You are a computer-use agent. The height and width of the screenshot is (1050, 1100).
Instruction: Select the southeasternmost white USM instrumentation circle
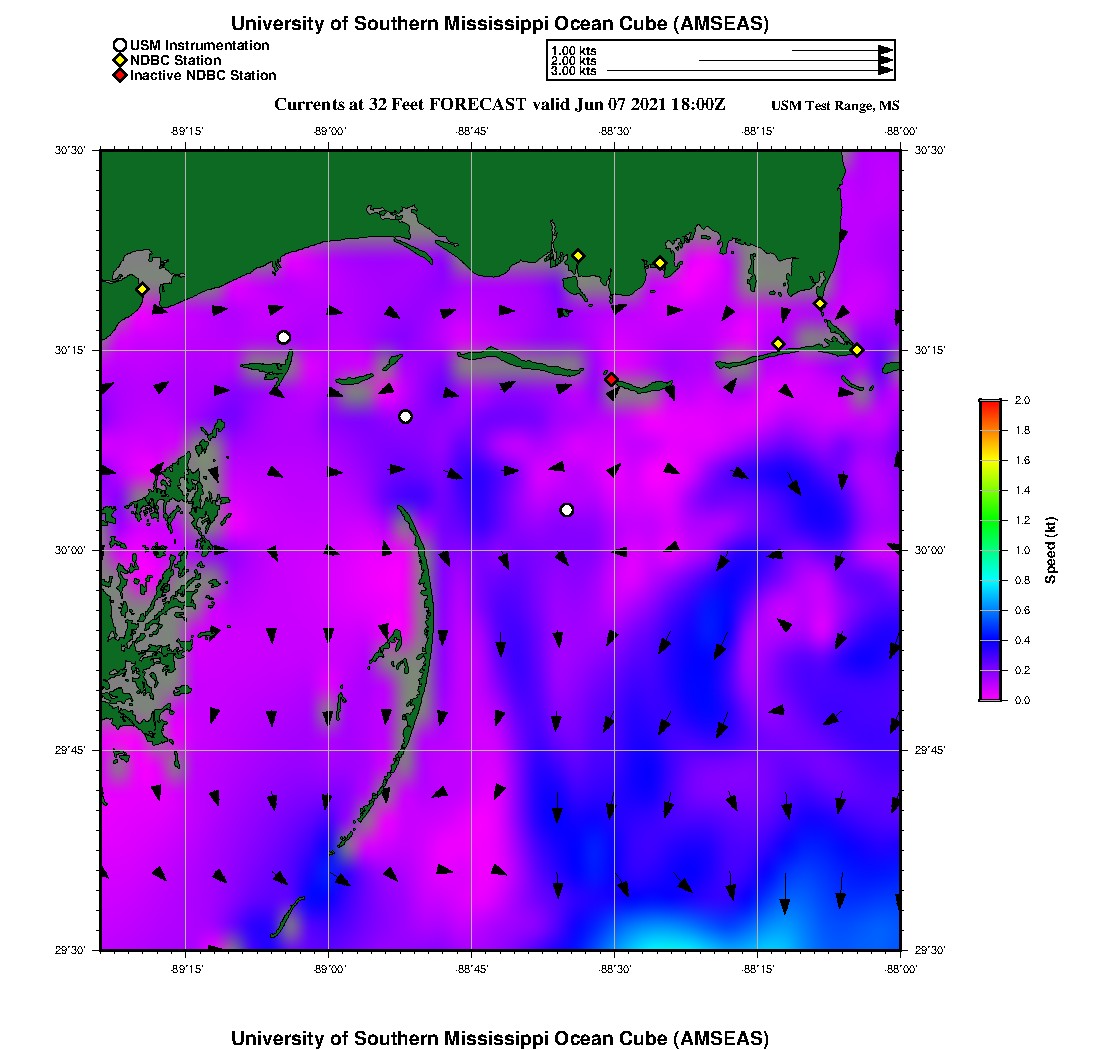567,510
